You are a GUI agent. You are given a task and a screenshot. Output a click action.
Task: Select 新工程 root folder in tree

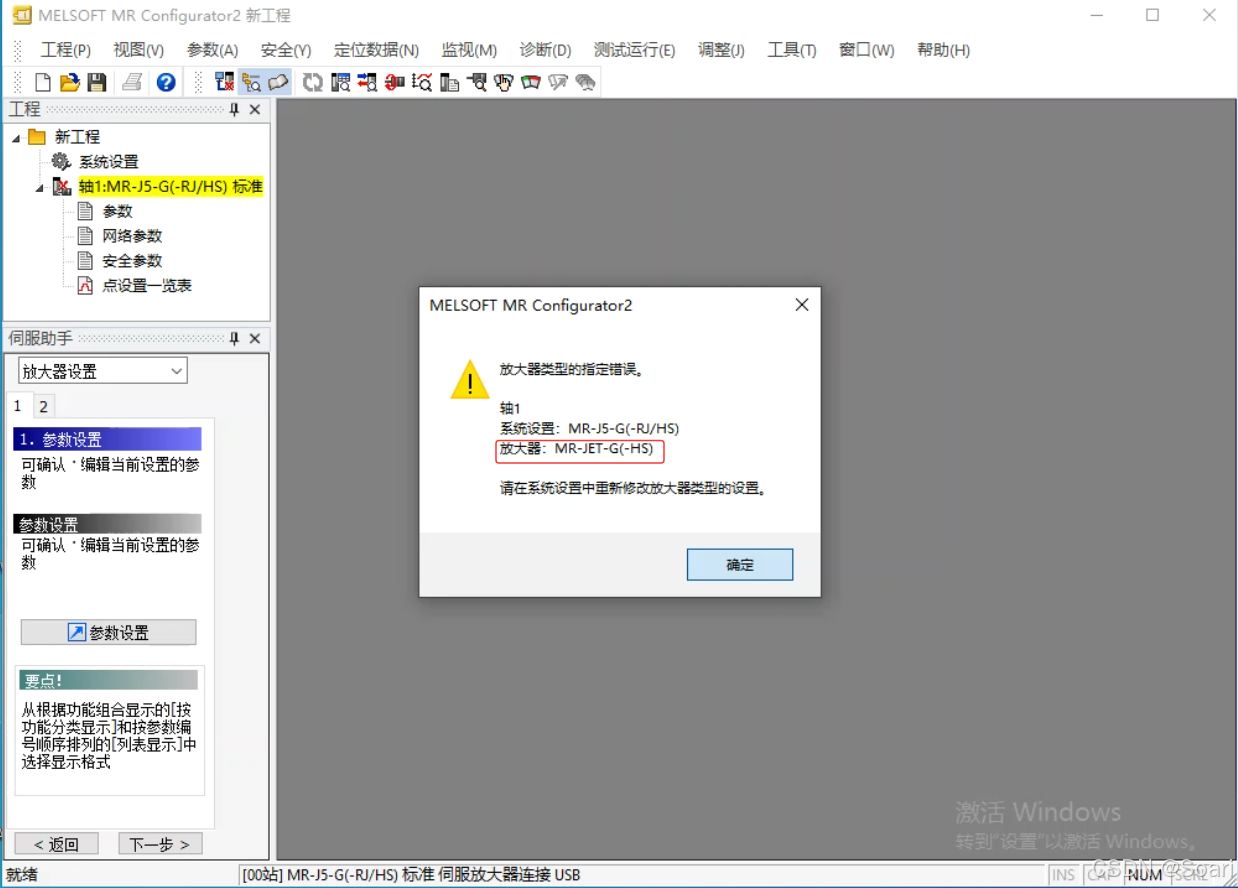point(77,137)
